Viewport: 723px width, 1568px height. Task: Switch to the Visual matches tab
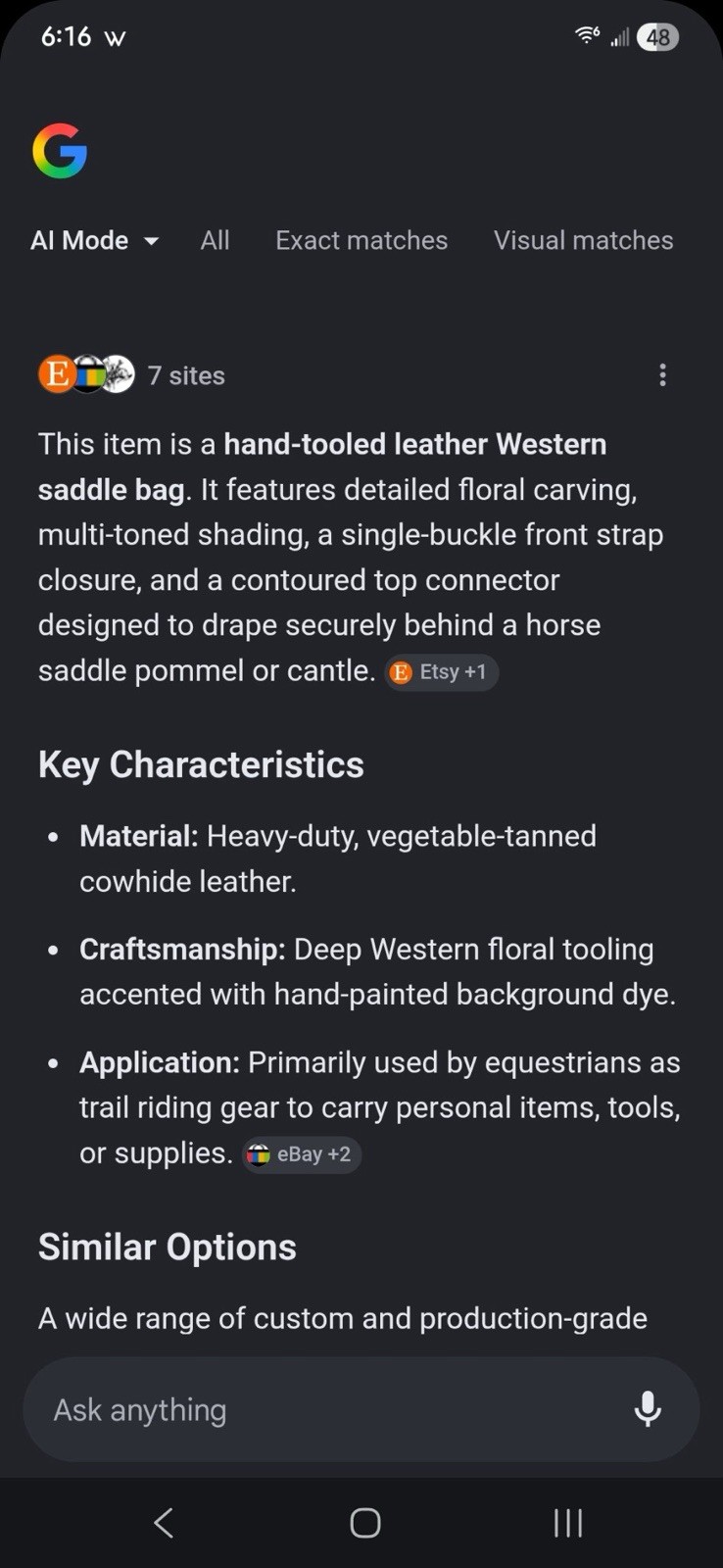[x=584, y=240]
